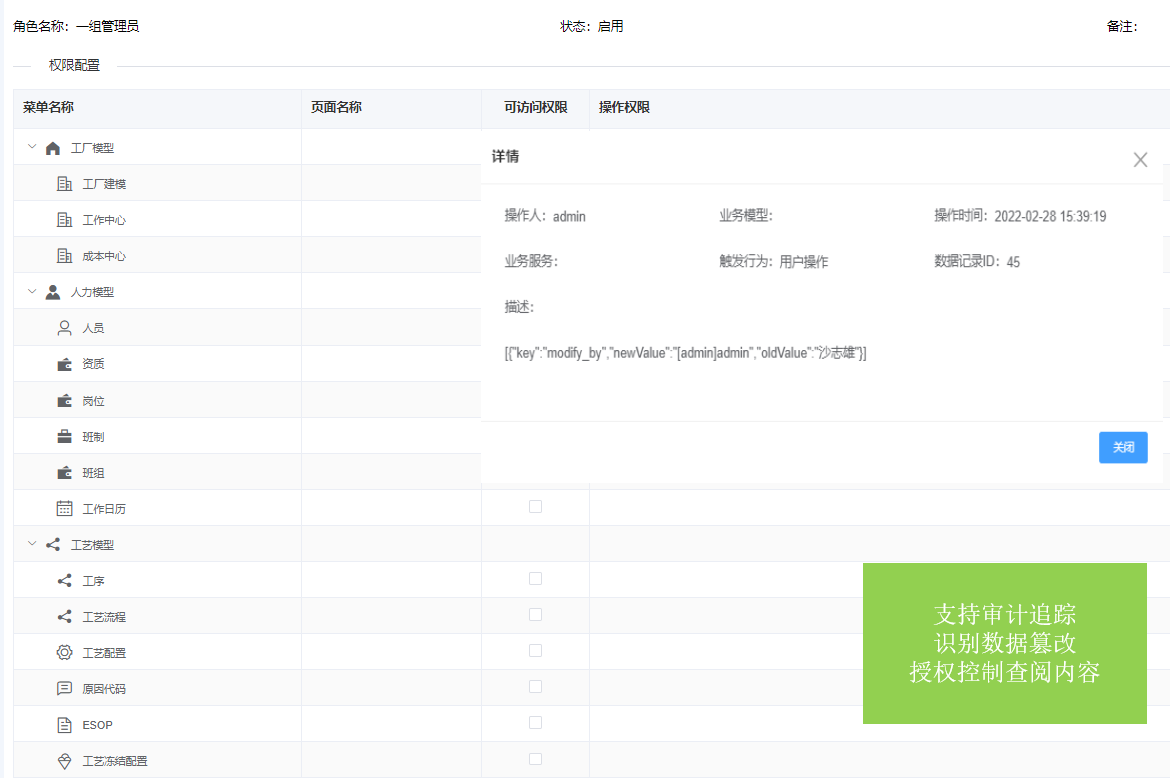This screenshot has width=1170, height=778.
Task: Click the 人力模型 person icon
Action: [52, 292]
